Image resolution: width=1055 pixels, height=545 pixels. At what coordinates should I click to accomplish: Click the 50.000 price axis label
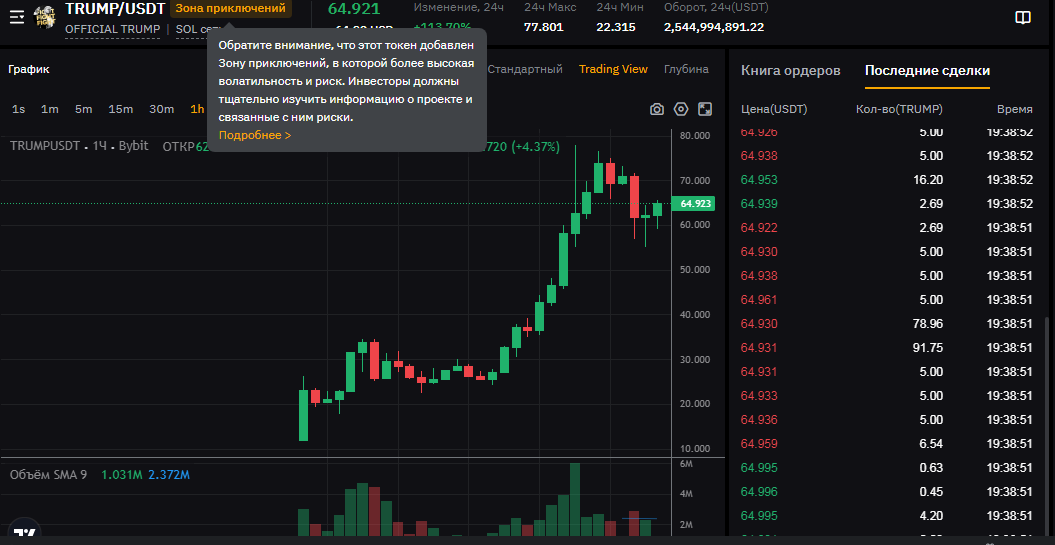click(695, 270)
